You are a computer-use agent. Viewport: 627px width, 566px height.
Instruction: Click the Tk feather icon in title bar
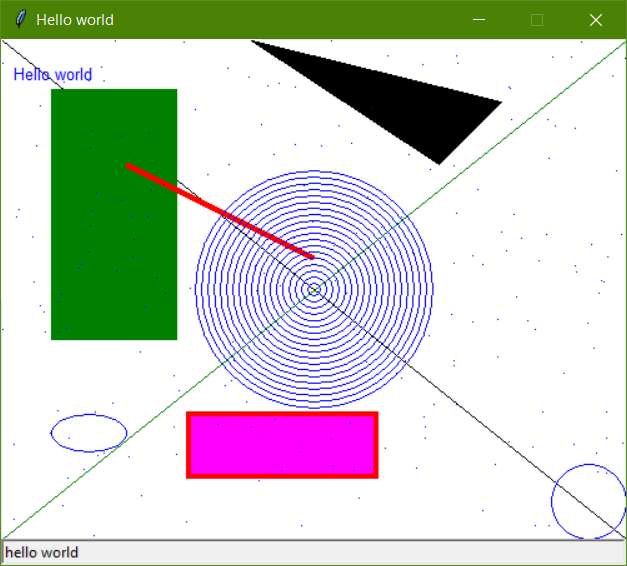(20, 20)
